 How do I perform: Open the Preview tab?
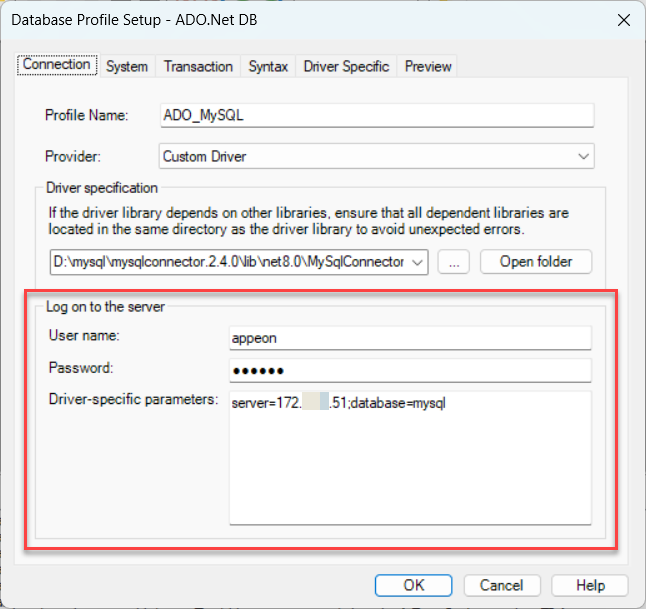428,66
